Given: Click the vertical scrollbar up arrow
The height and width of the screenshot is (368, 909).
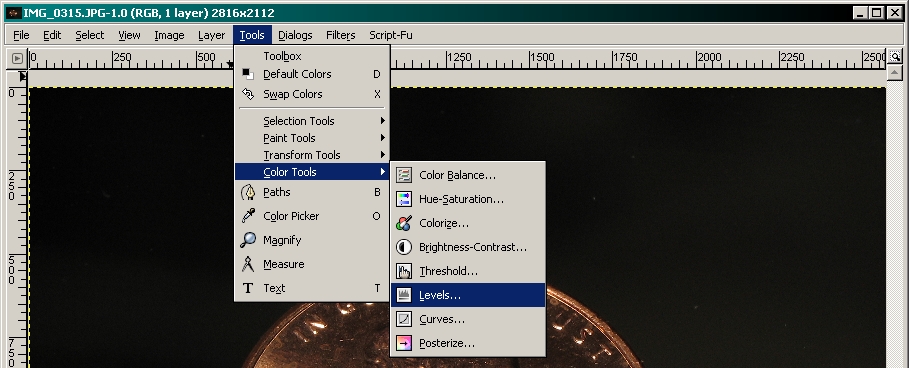Looking at the screenshot, I should [895, 73].
